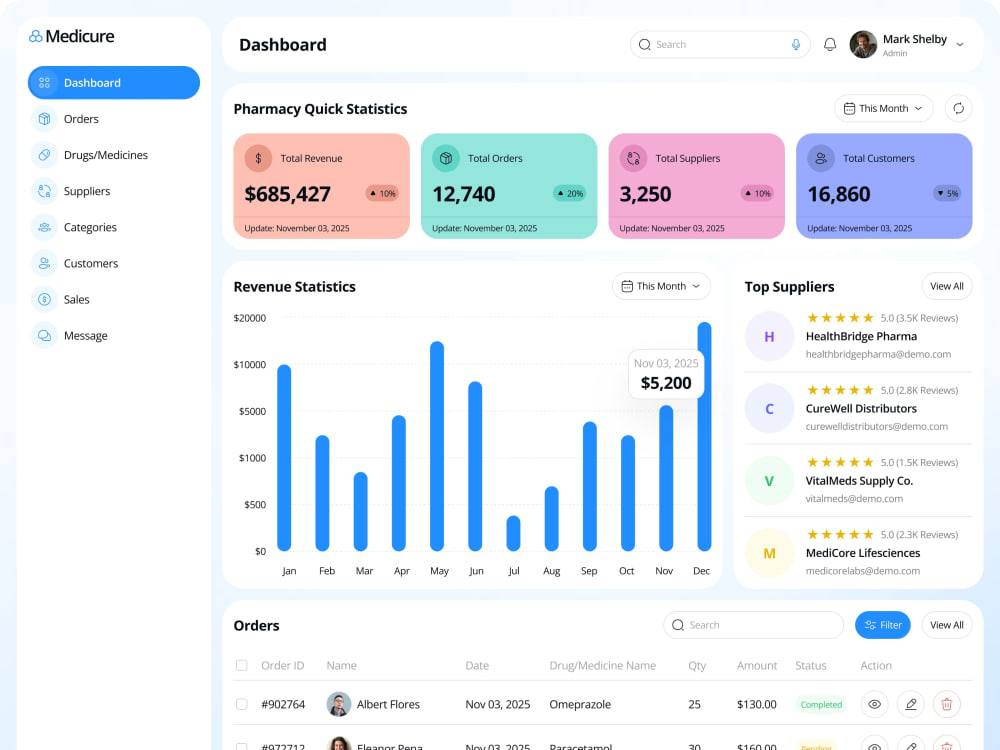Click the VitalMeds Supply V avatar
The height and width of the screenshot is (750, 1000).
(x=769, y=481)
